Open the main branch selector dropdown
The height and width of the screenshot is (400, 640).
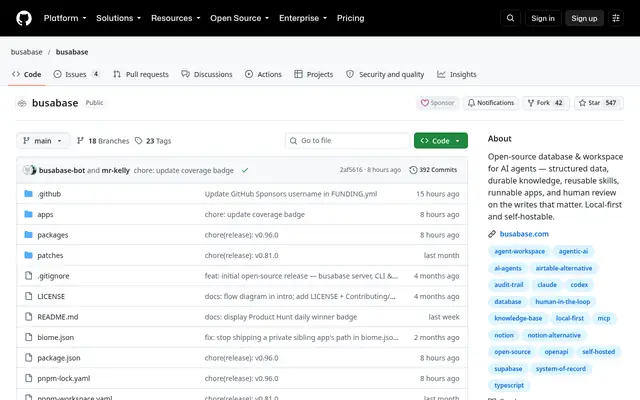(43, 141)
